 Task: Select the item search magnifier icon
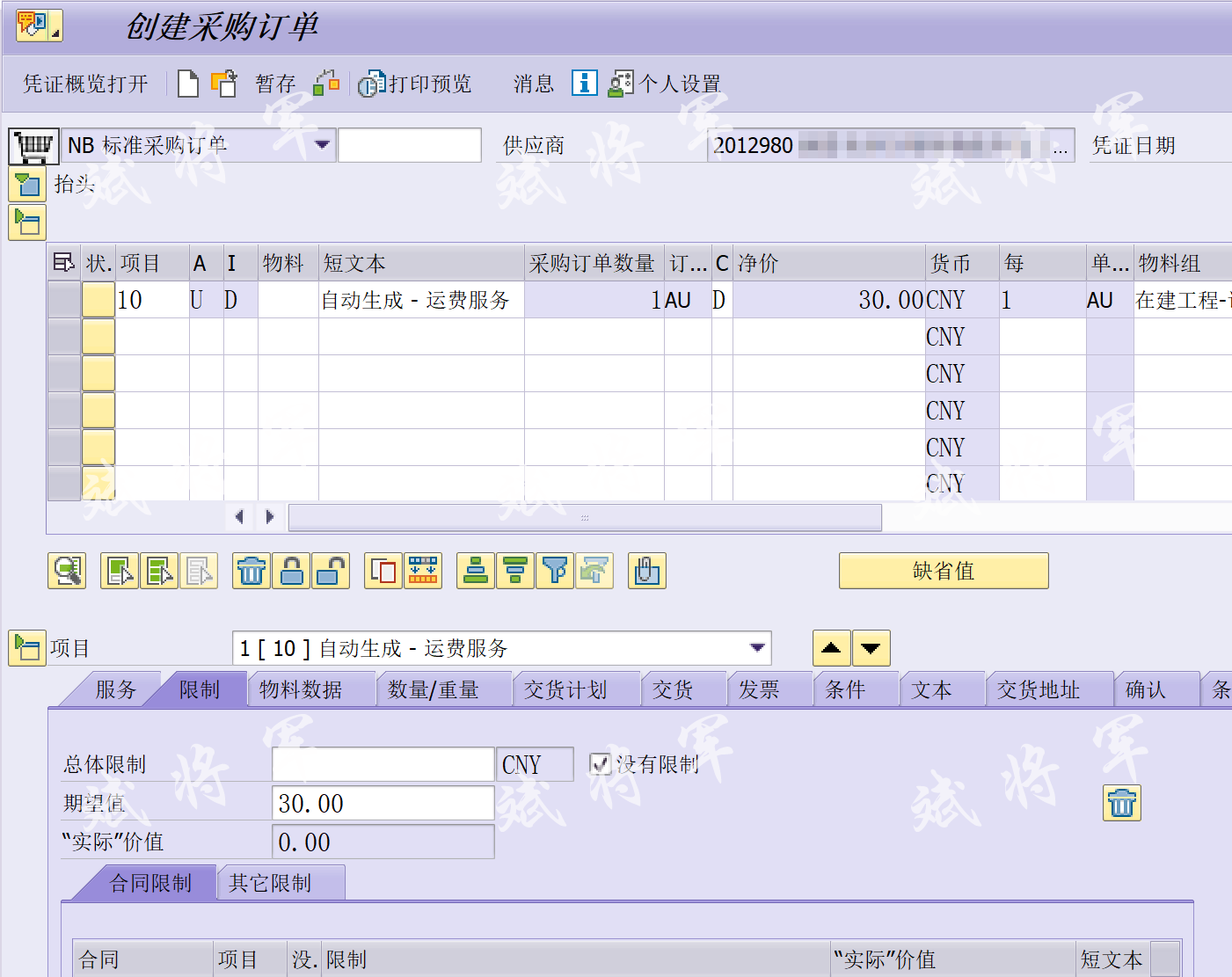click(x=66, y=570)
